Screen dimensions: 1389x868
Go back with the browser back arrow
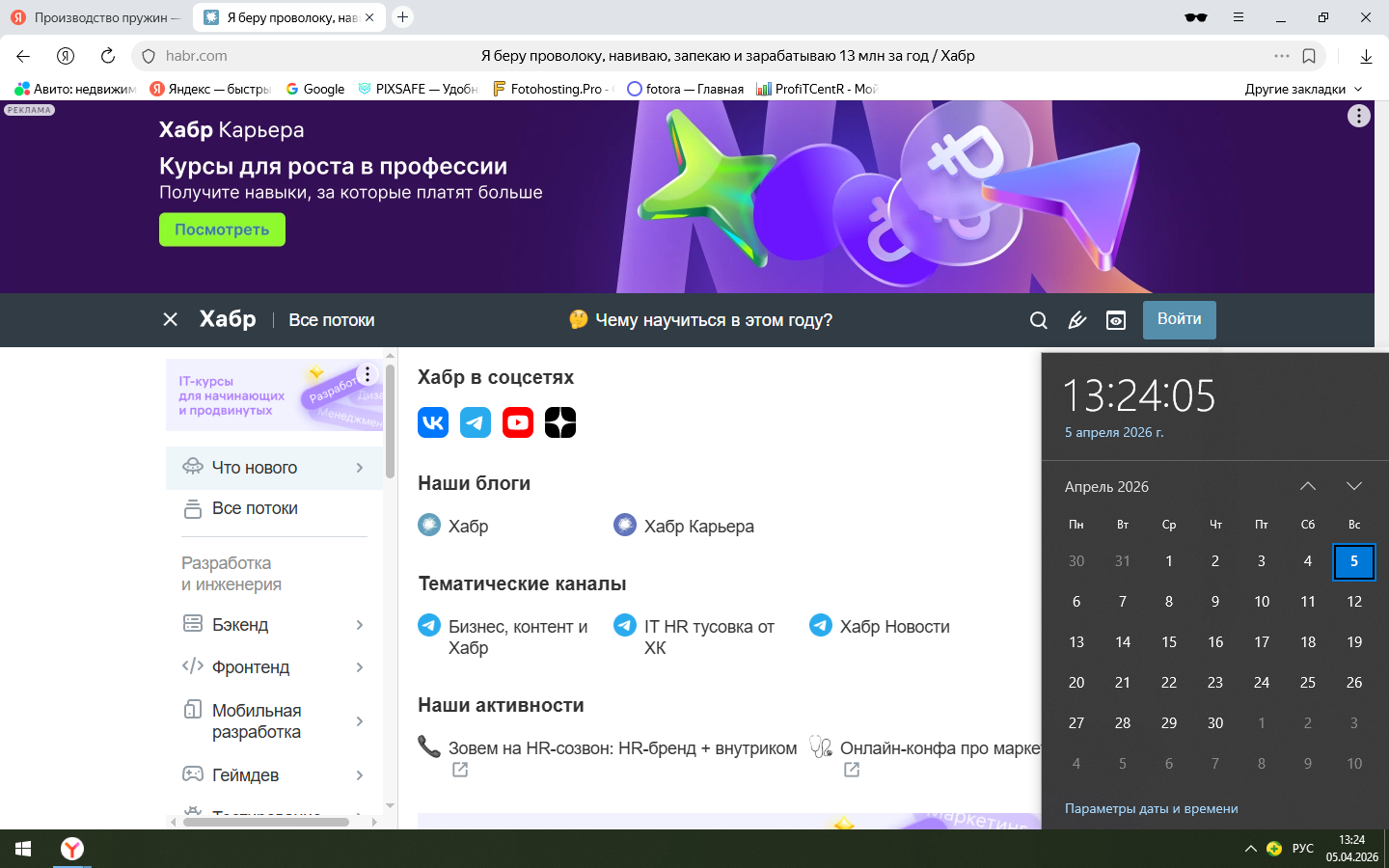click(x=23, y=56)
